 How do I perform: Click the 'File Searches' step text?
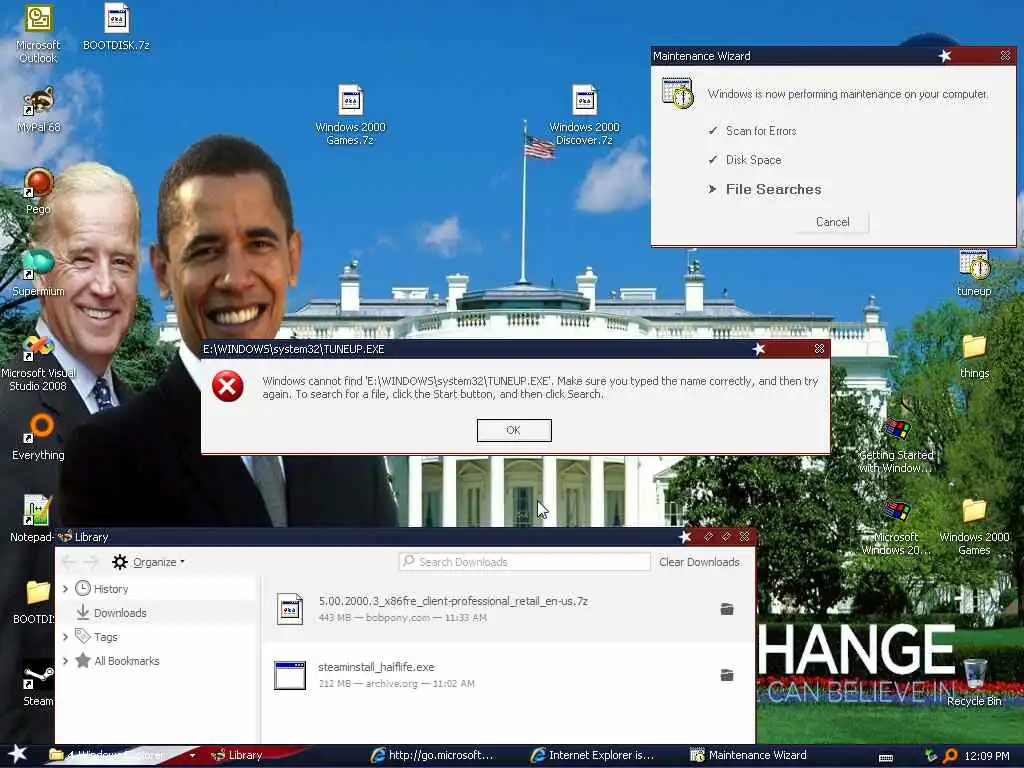coord(773,189)
